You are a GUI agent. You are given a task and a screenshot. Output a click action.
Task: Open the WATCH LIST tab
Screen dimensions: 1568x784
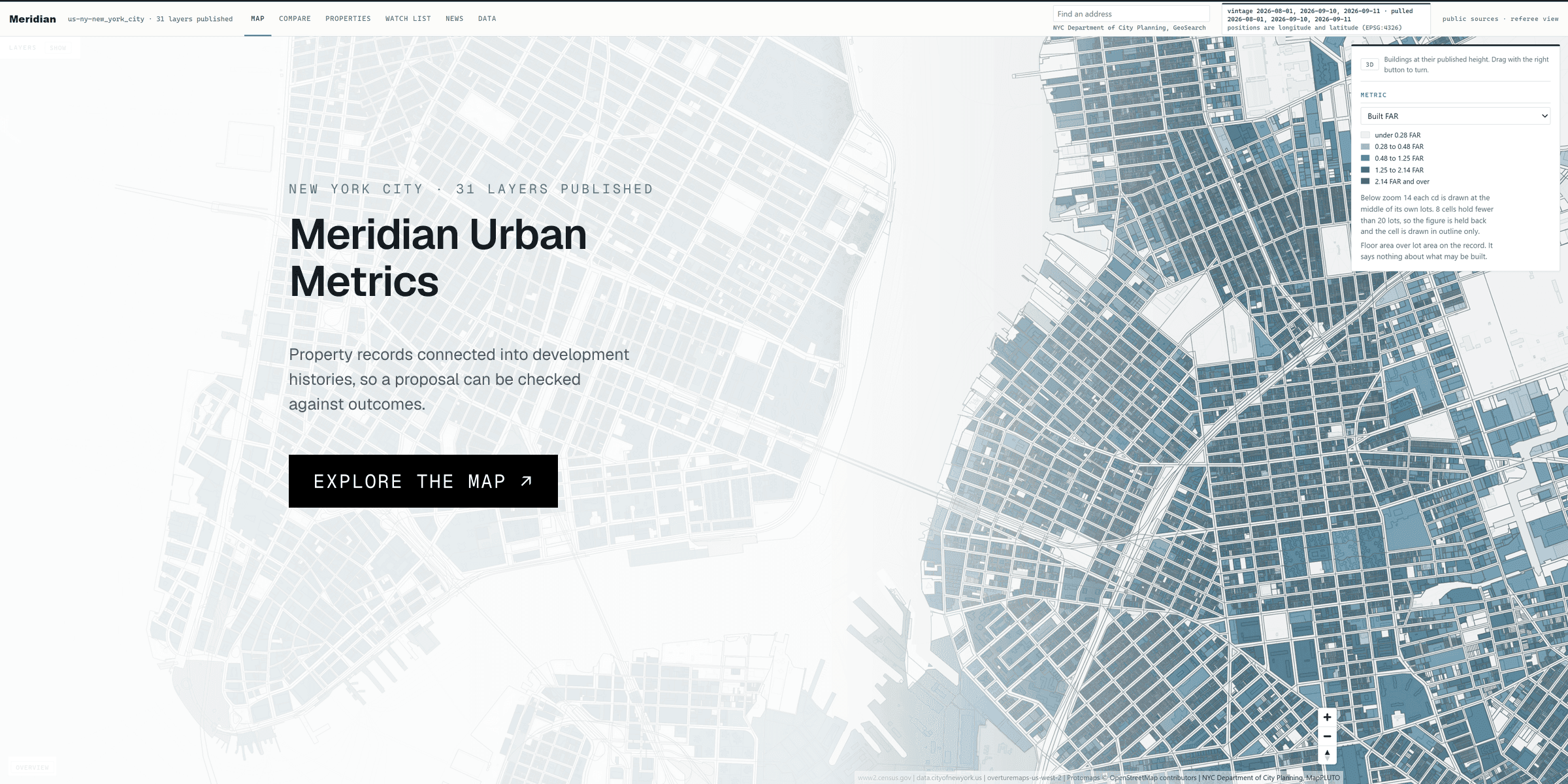point(408,19)
